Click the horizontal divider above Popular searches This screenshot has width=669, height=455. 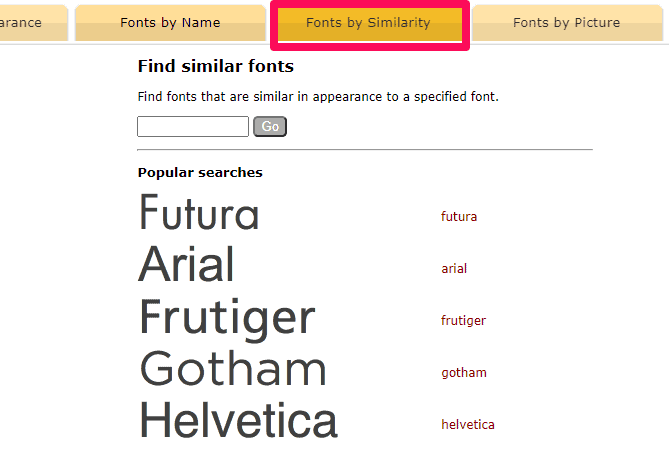(x=365, y=150)
